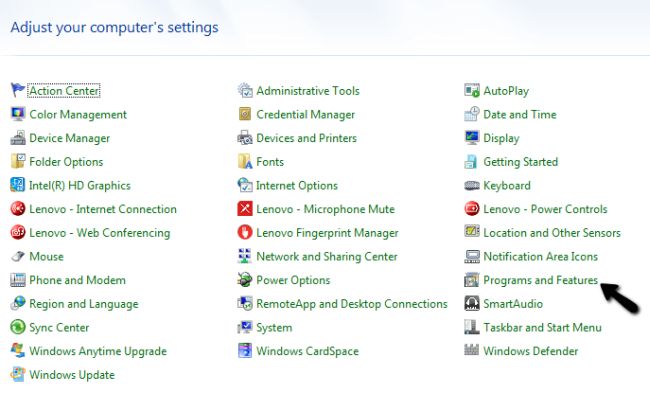Click the SmartAudio headphones icon

pos(472,303)
